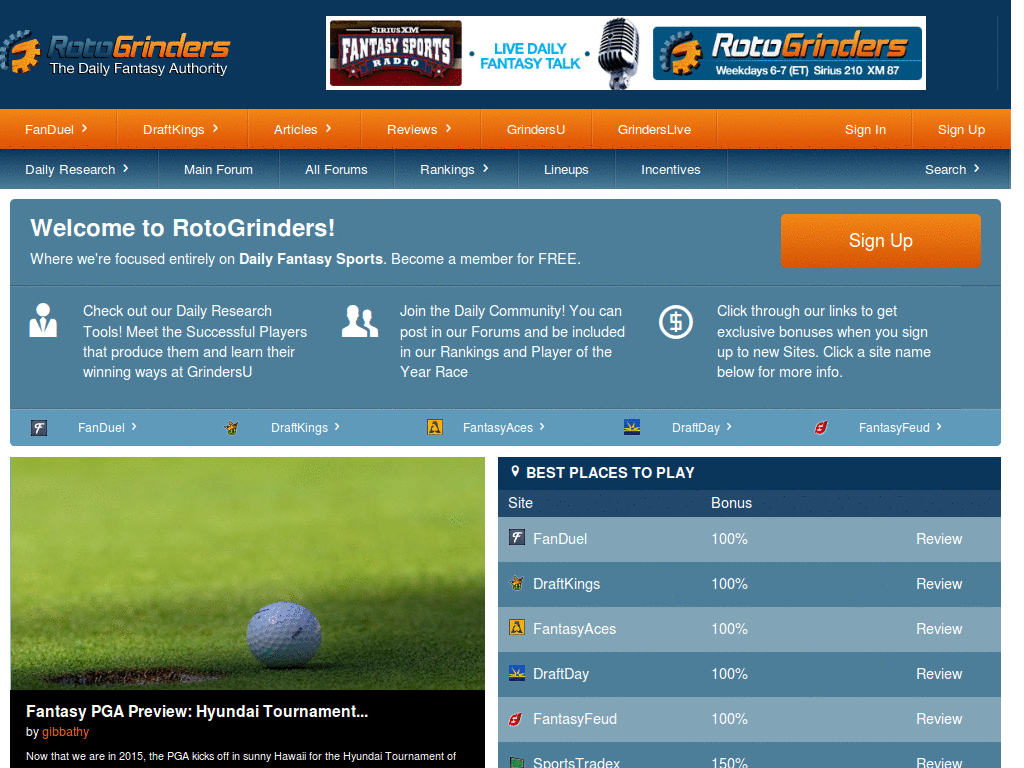Open the Reviews dropdown menu
The height and width of the screenshot is (768, 1024).
click(419, 129)
